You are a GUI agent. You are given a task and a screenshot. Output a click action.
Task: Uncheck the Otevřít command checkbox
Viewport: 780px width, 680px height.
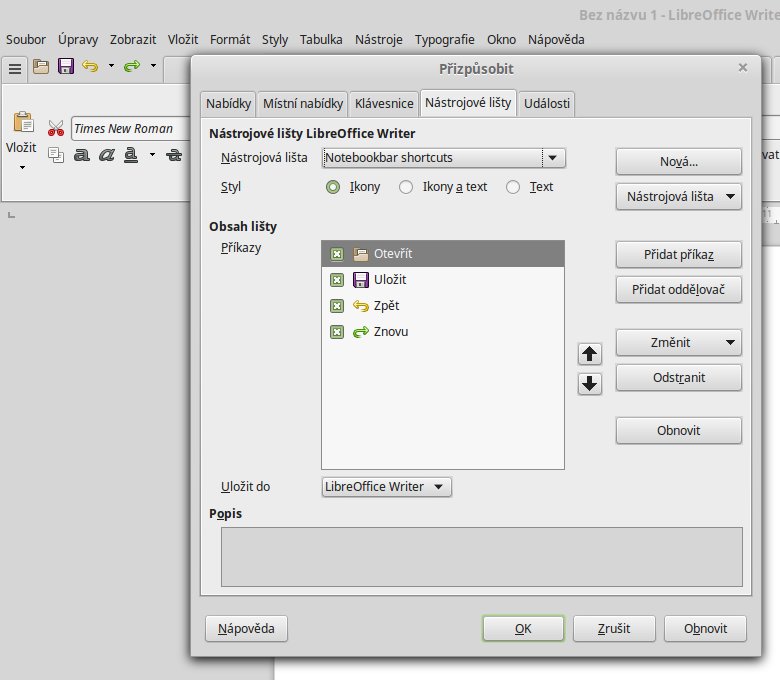coord(337,254)
